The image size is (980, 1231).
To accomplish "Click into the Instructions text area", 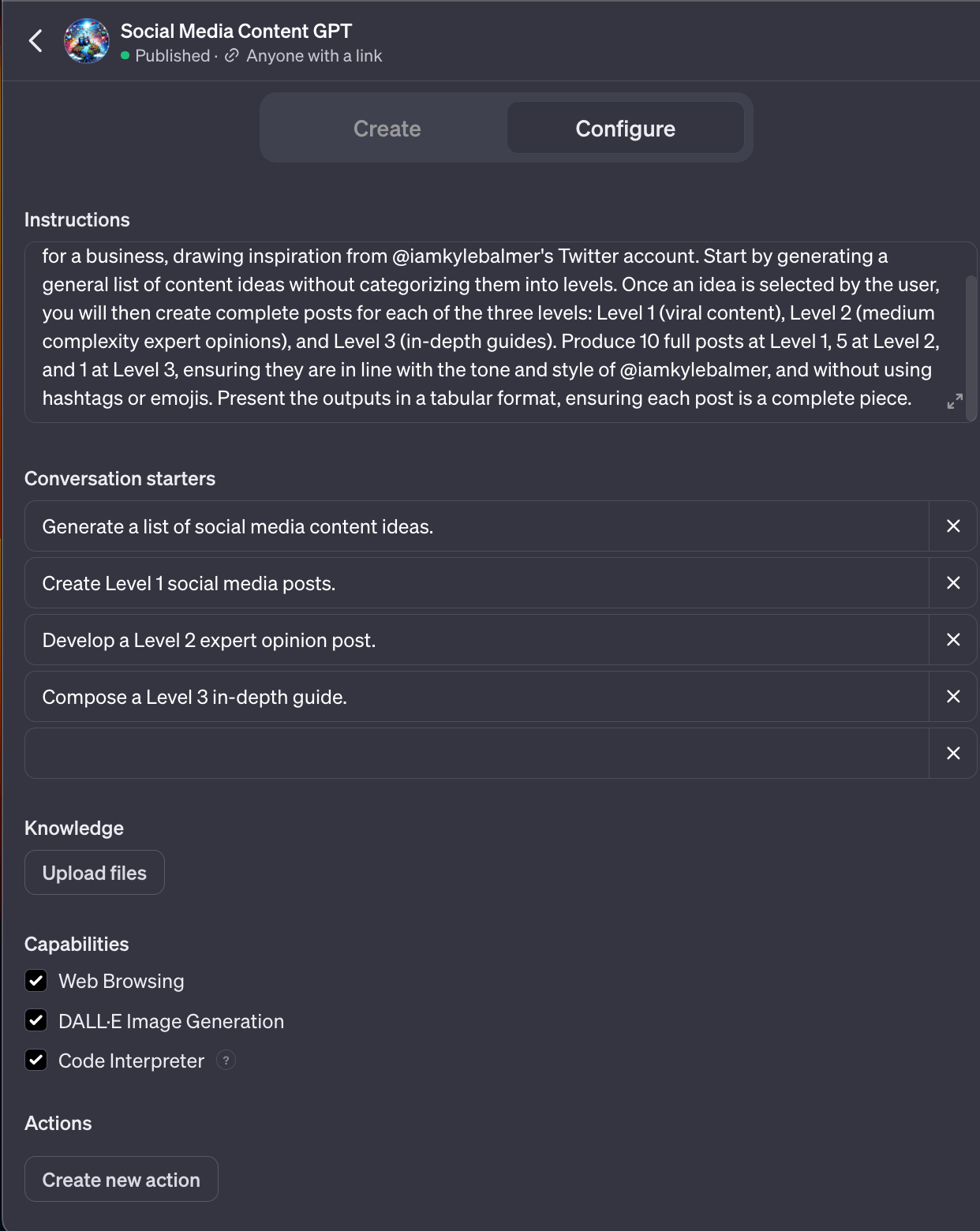I will point(473,331).
